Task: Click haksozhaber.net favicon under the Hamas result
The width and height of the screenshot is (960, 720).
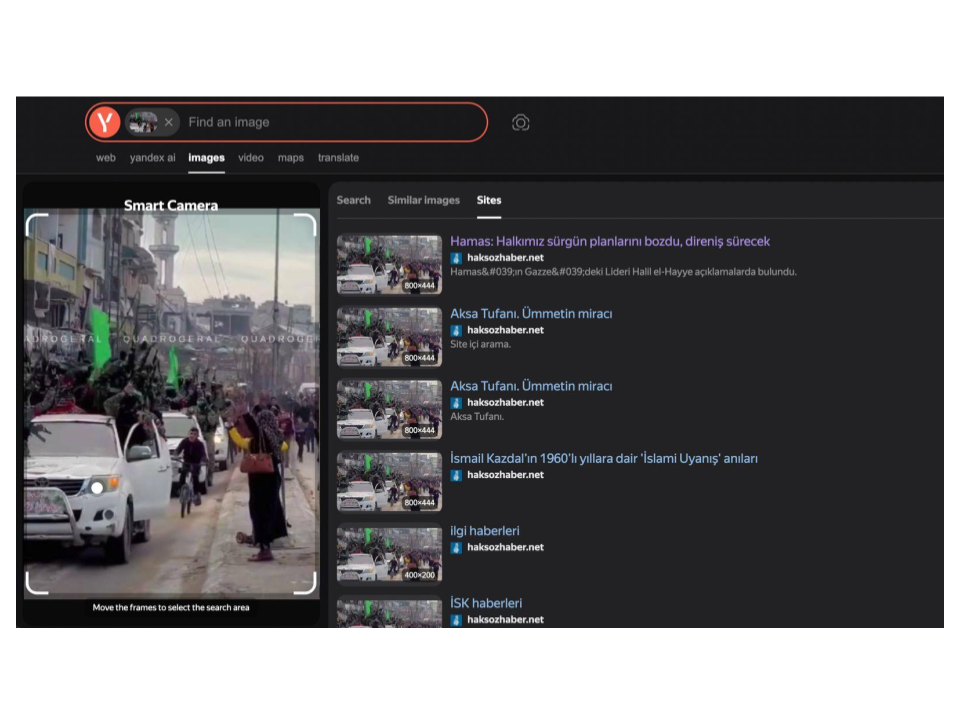Action: pos(456,258)
